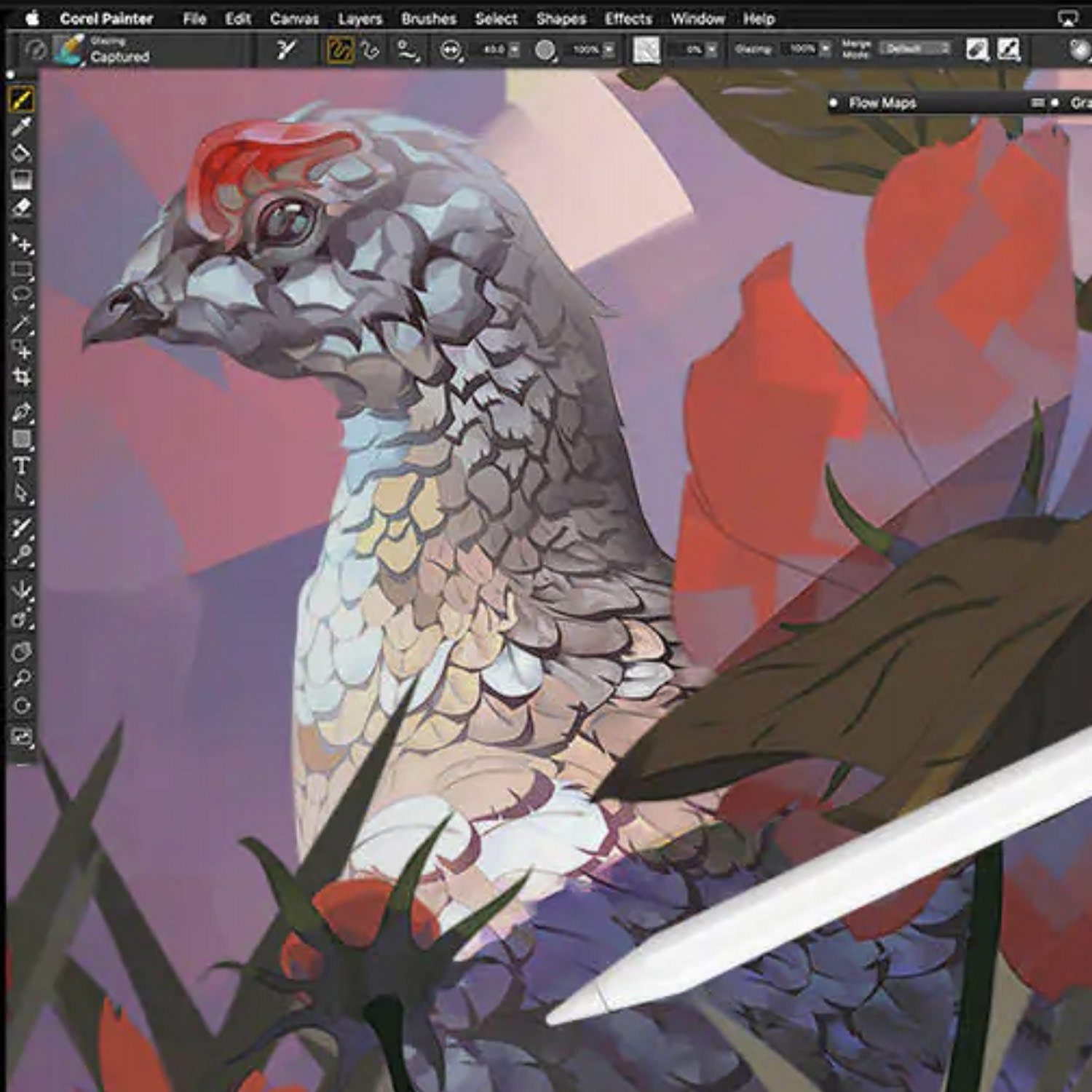Viewport: 1092px width, 1092px height.
Task: Click the Captured brush variant name
Action: point(120,57)
